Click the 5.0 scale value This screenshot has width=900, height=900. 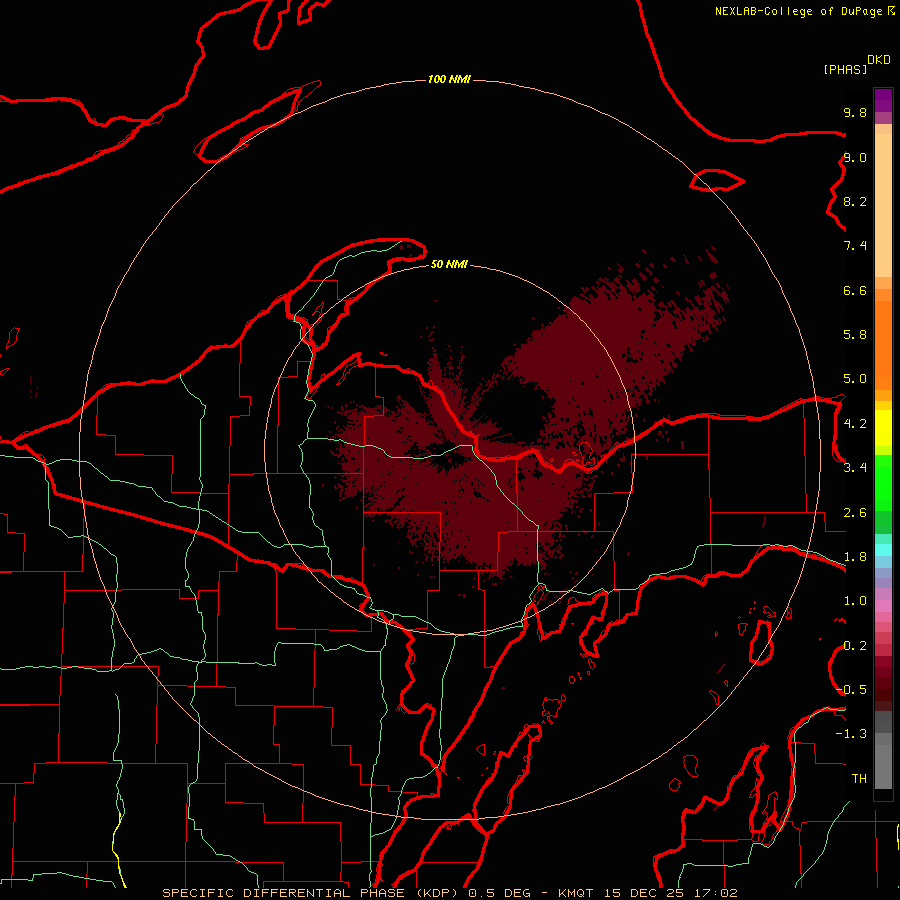click(x=855, y=379)
